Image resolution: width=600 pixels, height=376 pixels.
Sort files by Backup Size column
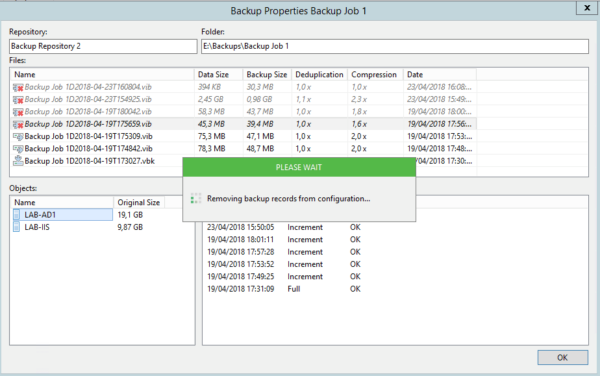point(267,75)
